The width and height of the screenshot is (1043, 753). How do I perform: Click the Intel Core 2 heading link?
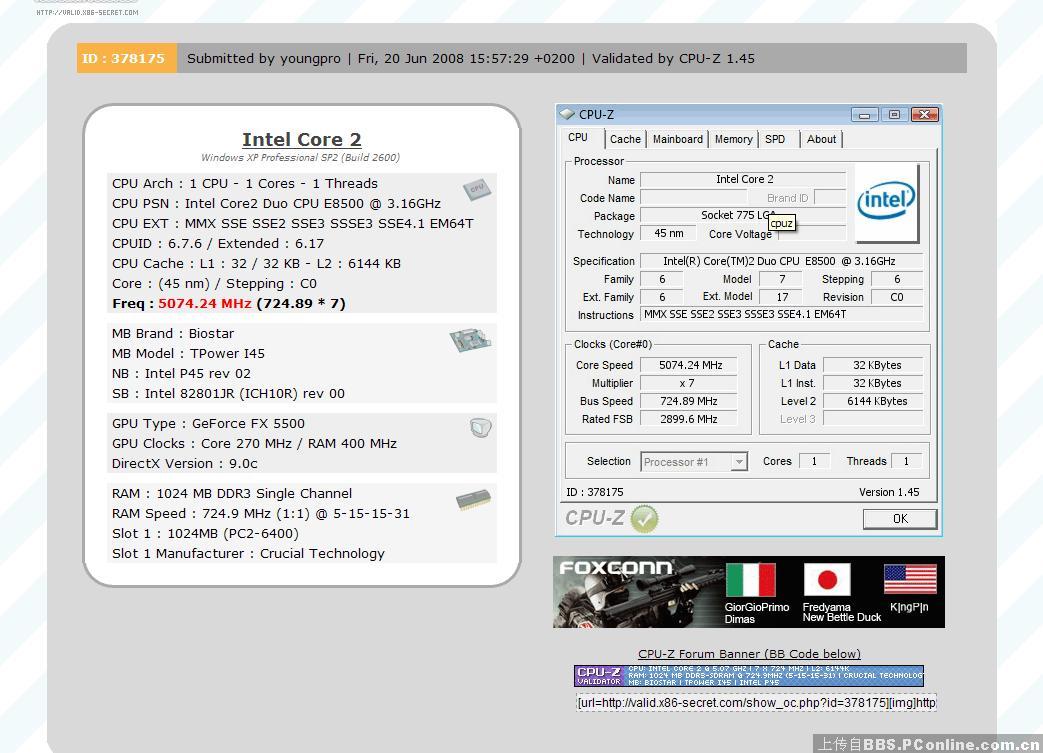coord(301,140)
